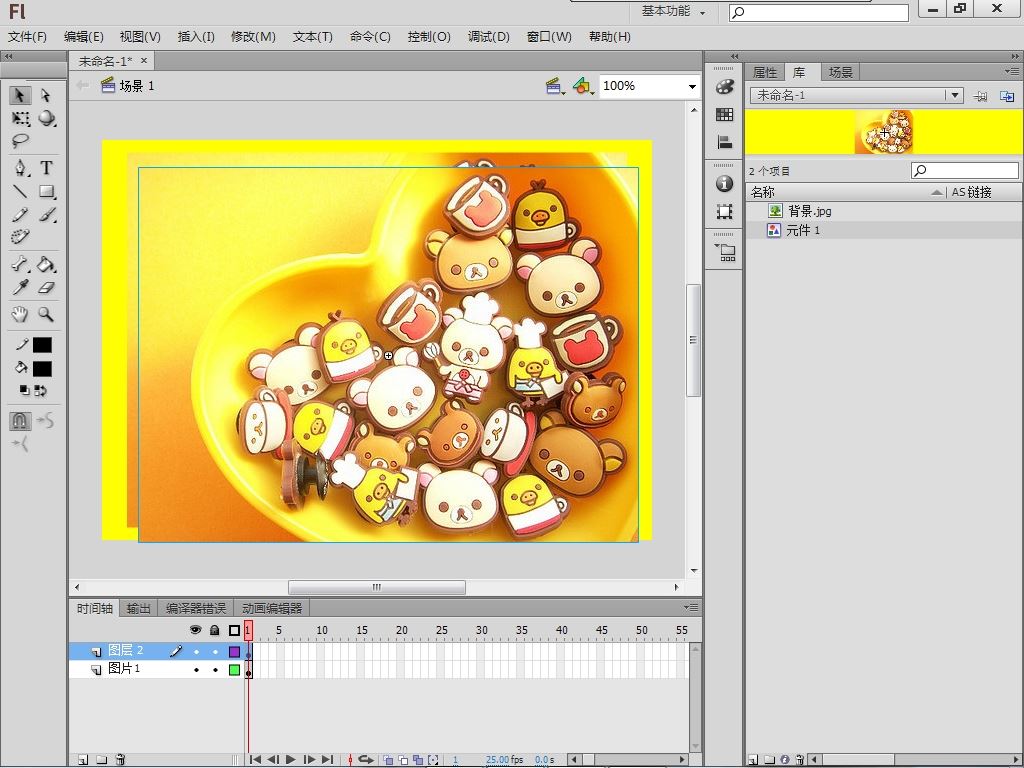Select the Selection (black arrow) tool

[20, 95]
